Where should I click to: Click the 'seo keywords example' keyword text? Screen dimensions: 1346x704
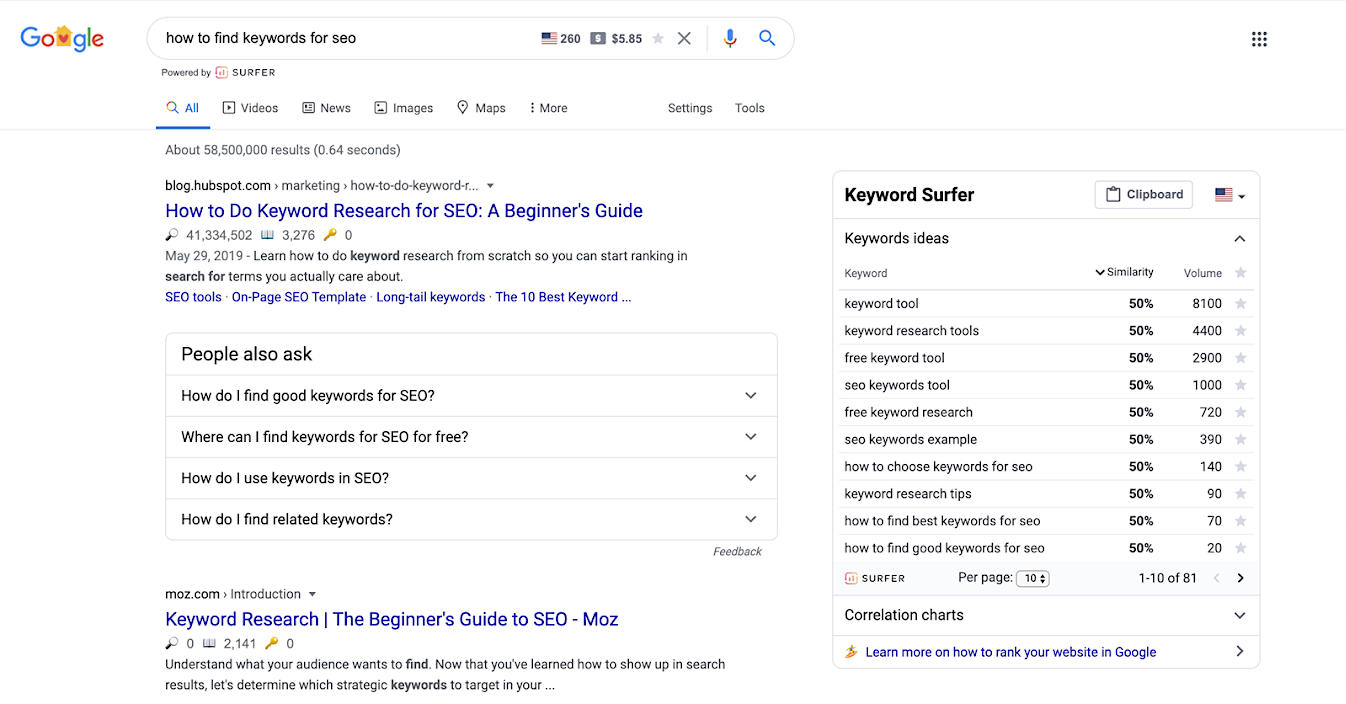pos(911,439)
